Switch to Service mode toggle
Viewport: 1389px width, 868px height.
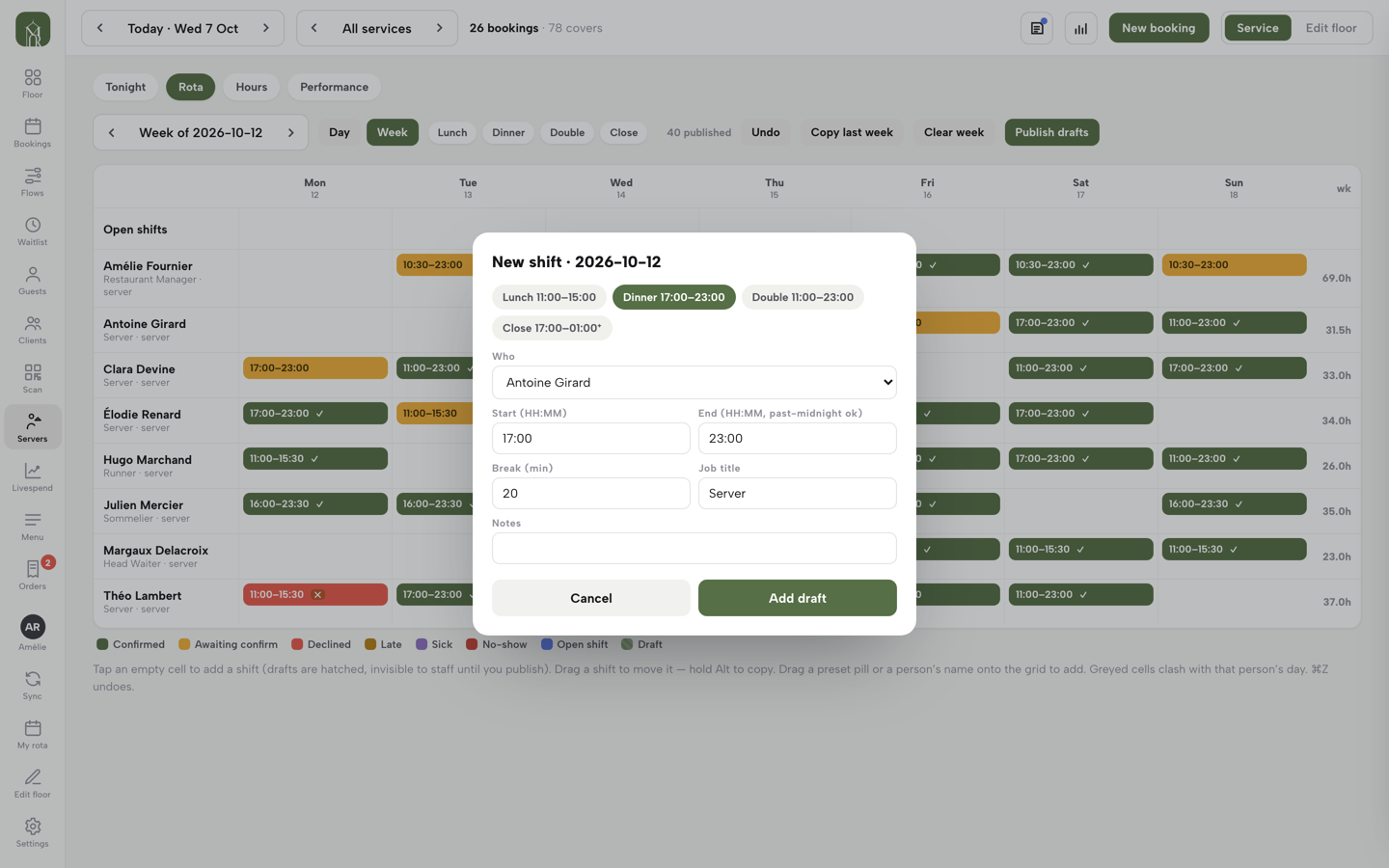pos(1258,28)
